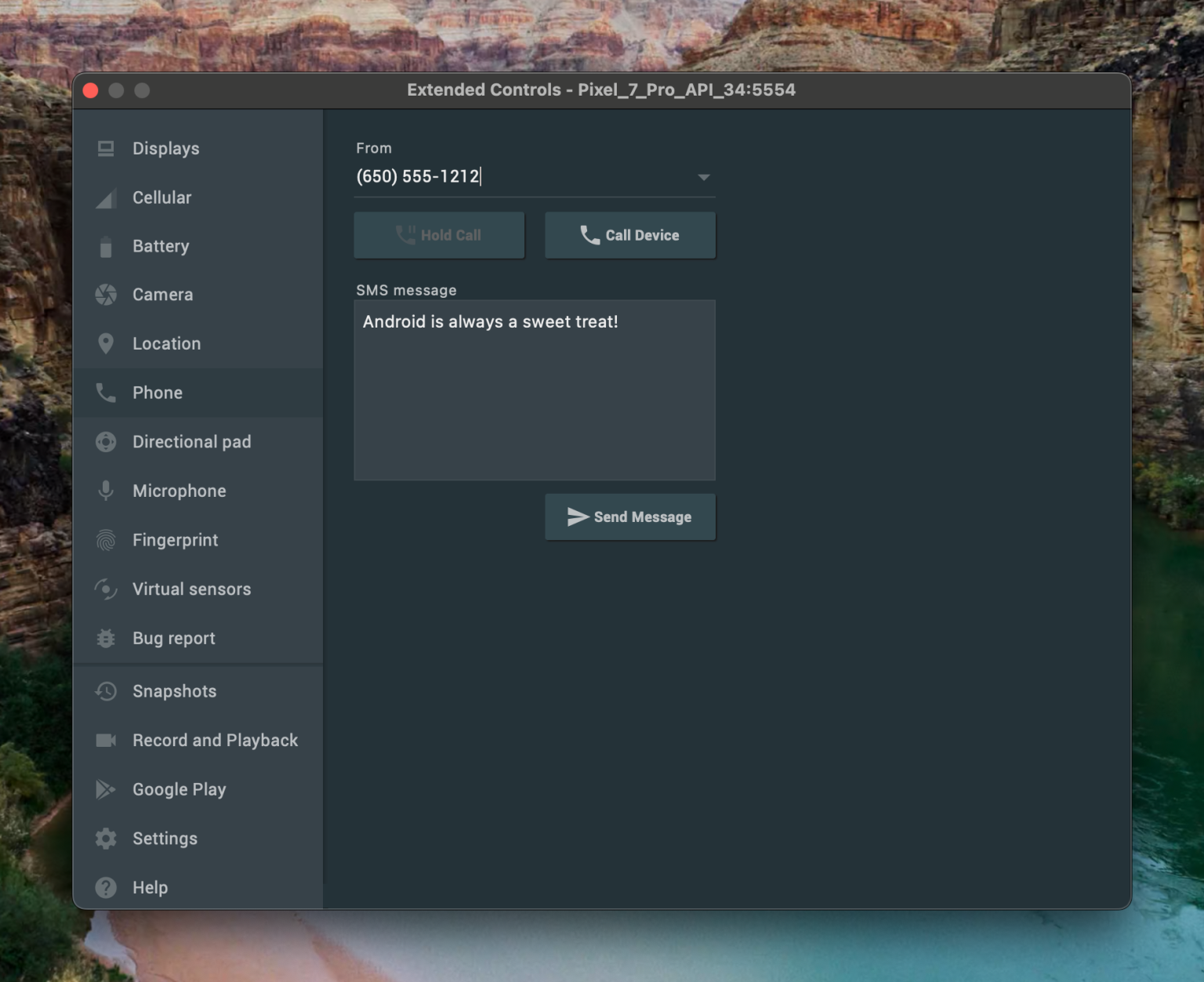The height and width of the screenshot is (982, 1204).
Task: Select the Virtual sensors tab label
Action: pyautogui.click(x=192, y=589)
